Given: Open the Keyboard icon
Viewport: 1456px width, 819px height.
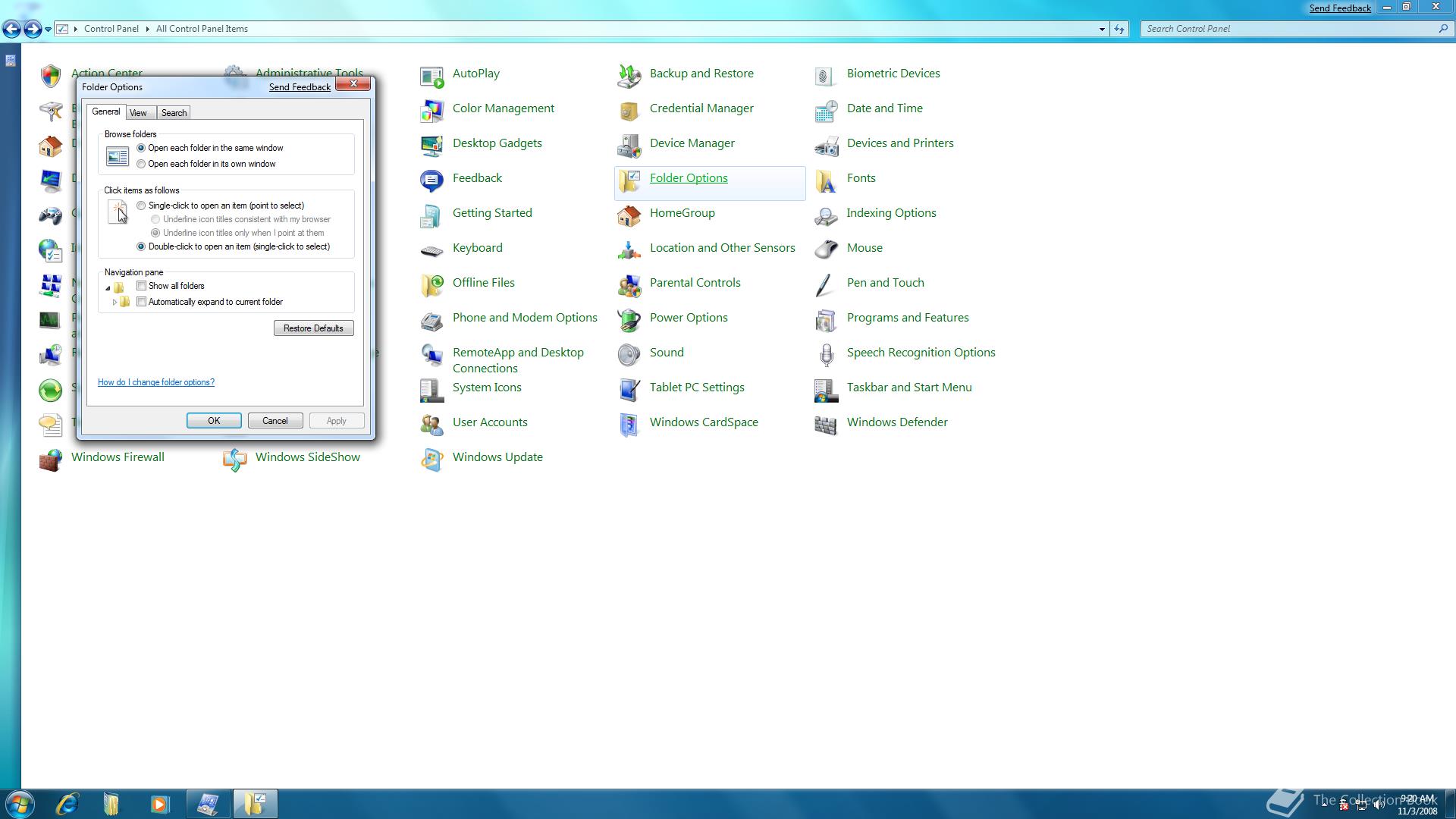Looking at the screenshot, I should point(431,251).
